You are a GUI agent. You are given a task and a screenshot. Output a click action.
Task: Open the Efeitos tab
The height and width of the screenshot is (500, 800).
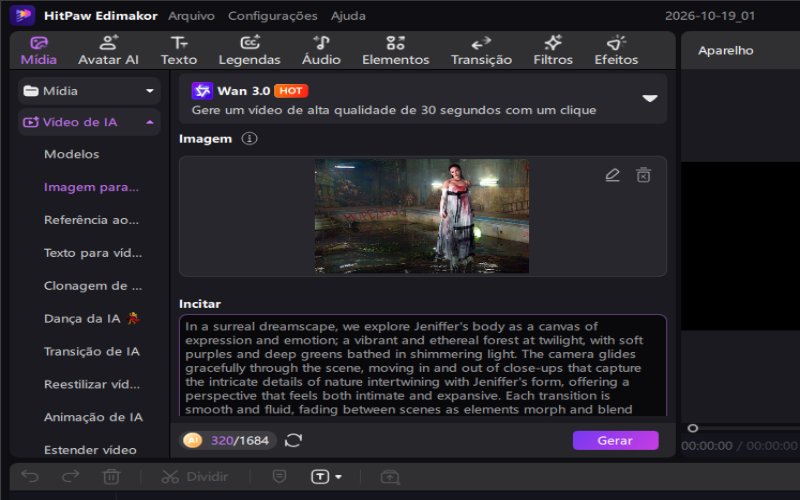tap(616, 51)
